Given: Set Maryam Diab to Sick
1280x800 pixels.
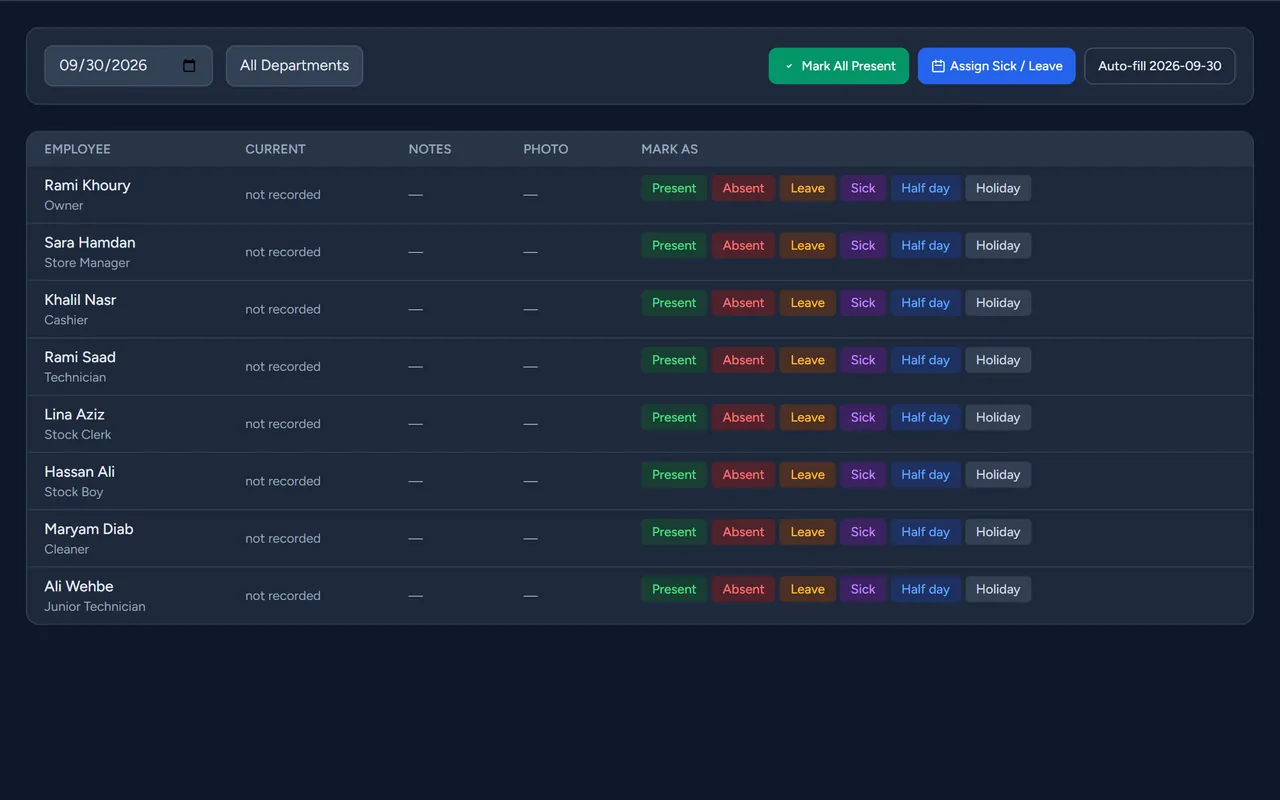Looking at the screenshot, I should pos(863,532).
